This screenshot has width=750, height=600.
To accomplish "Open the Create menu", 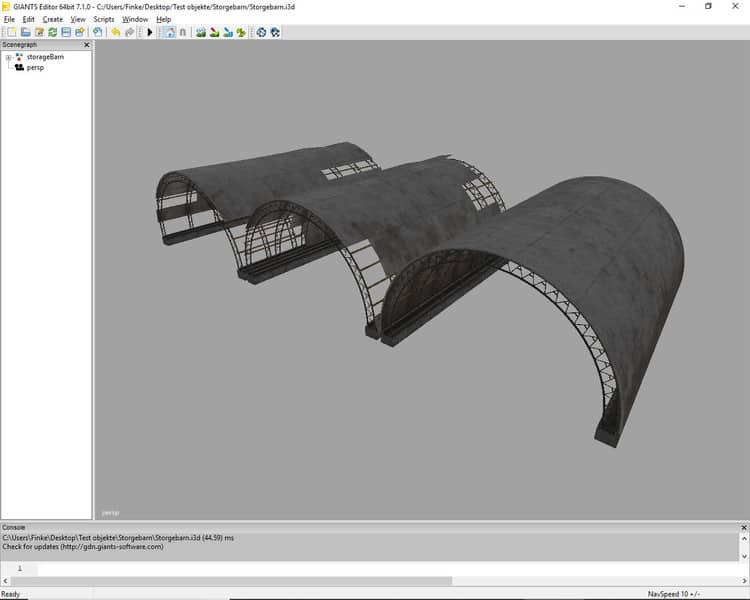I will point(52,19).
